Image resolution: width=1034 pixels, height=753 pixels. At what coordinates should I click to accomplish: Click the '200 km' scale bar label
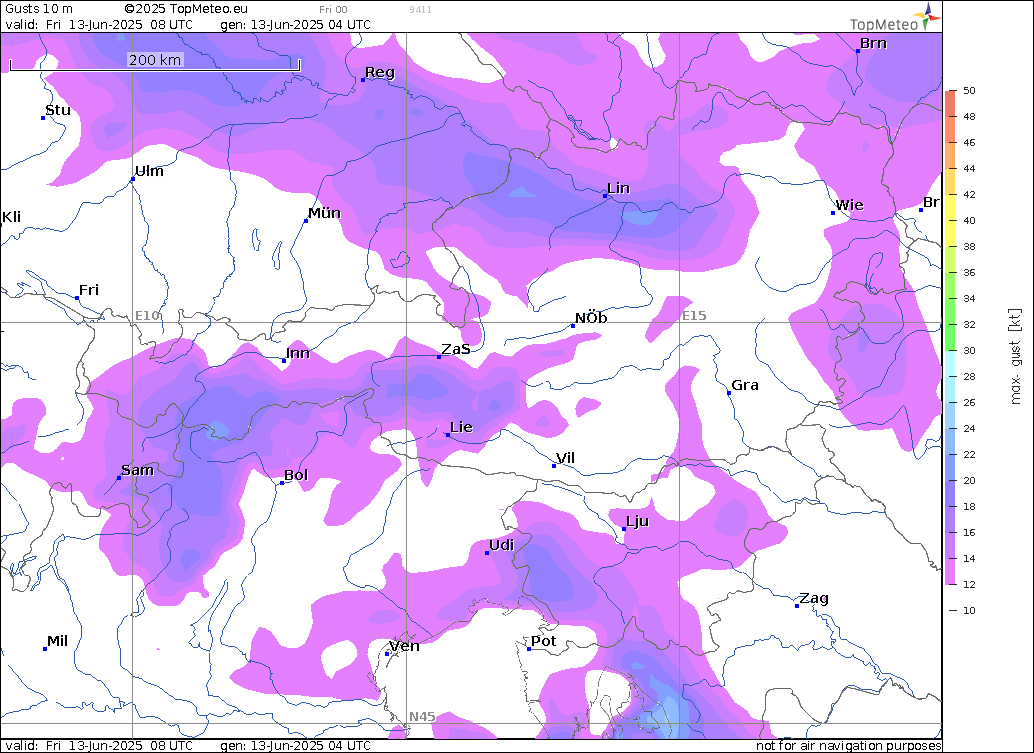[154, 59]
